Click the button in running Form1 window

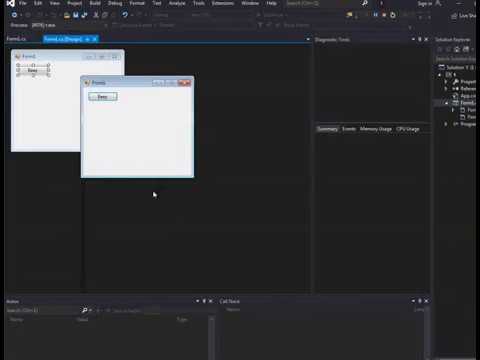(103, 97)
